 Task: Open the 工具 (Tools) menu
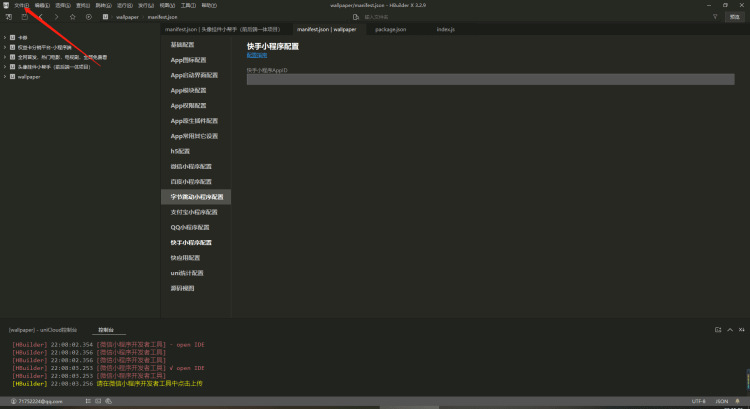188,5
